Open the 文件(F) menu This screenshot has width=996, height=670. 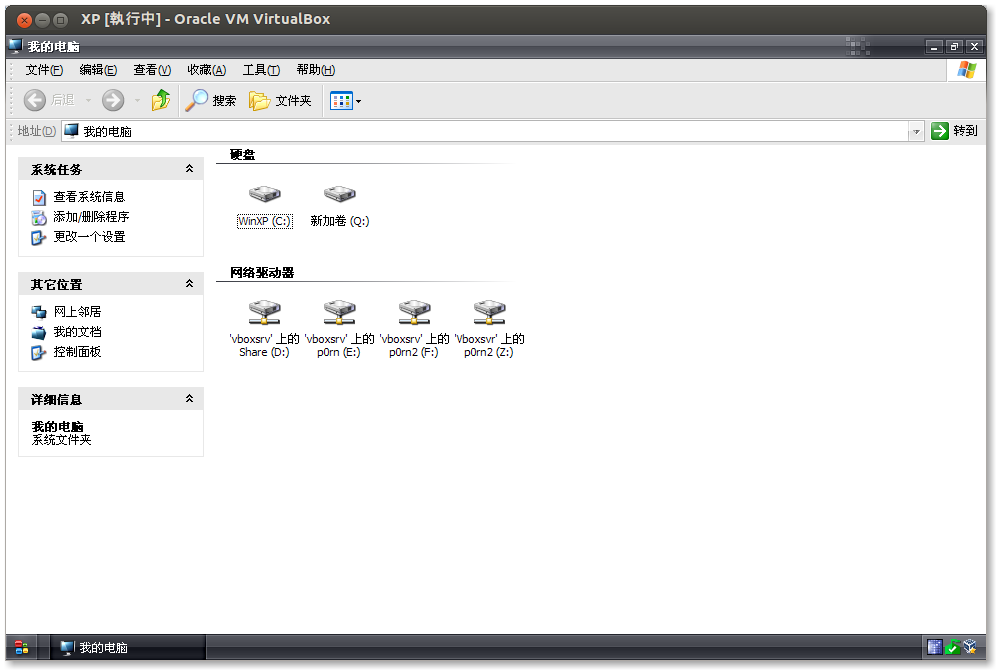[x=44, y=70]
